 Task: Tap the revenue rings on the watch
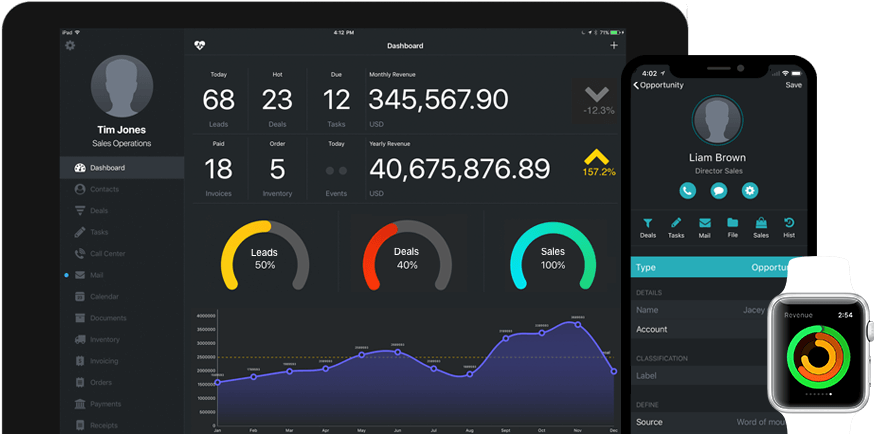click(x=818, y=358)
